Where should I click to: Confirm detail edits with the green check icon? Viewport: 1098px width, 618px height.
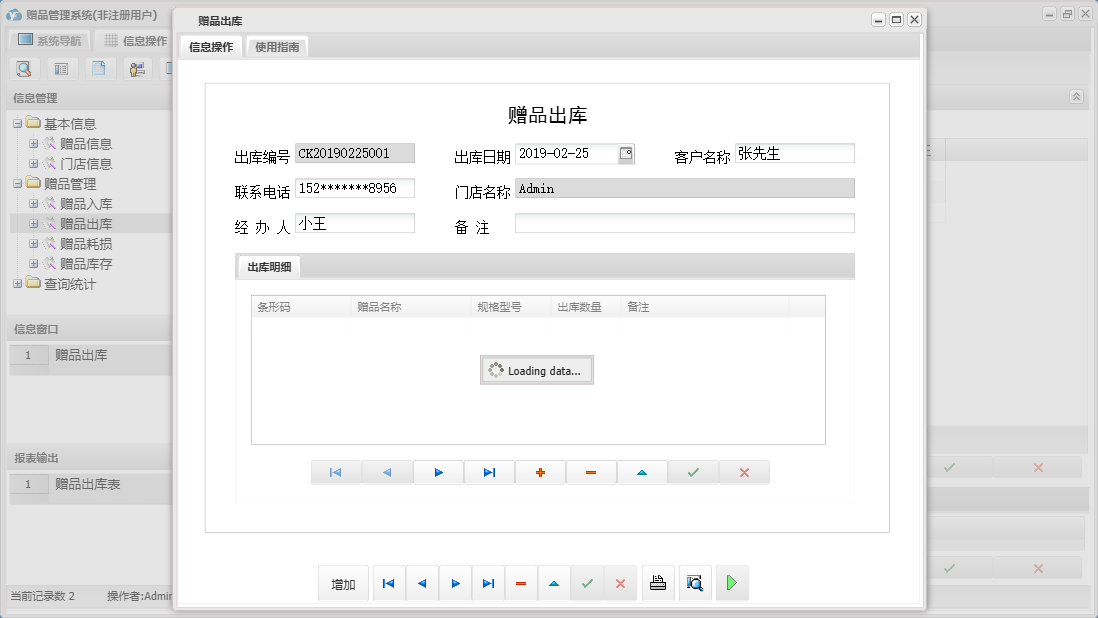pos(693,471)
